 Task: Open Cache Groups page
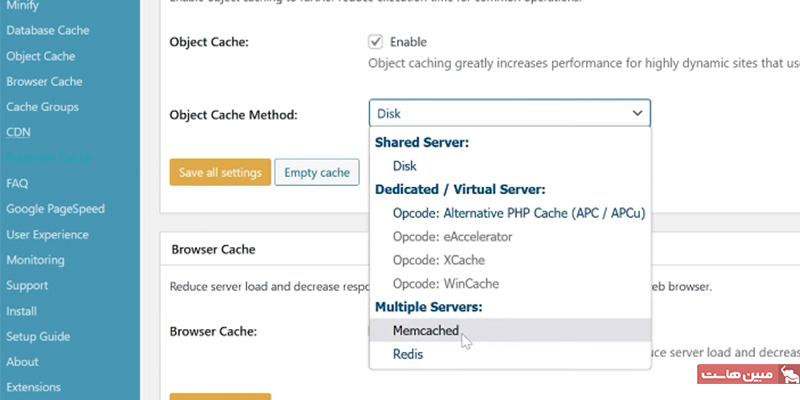click(42, 107)
